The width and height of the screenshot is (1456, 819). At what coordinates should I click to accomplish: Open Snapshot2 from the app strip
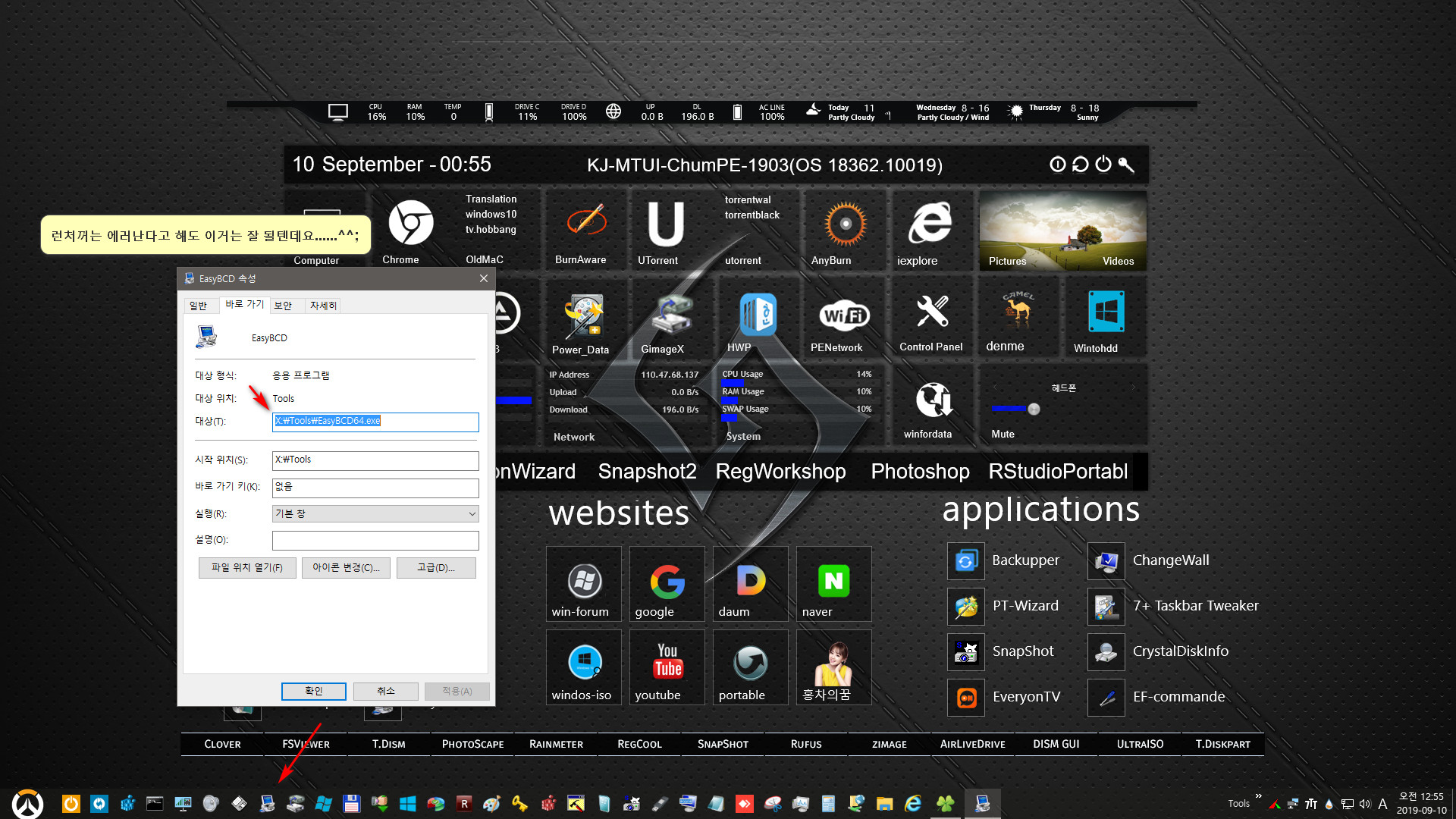(x=647, y=471)
